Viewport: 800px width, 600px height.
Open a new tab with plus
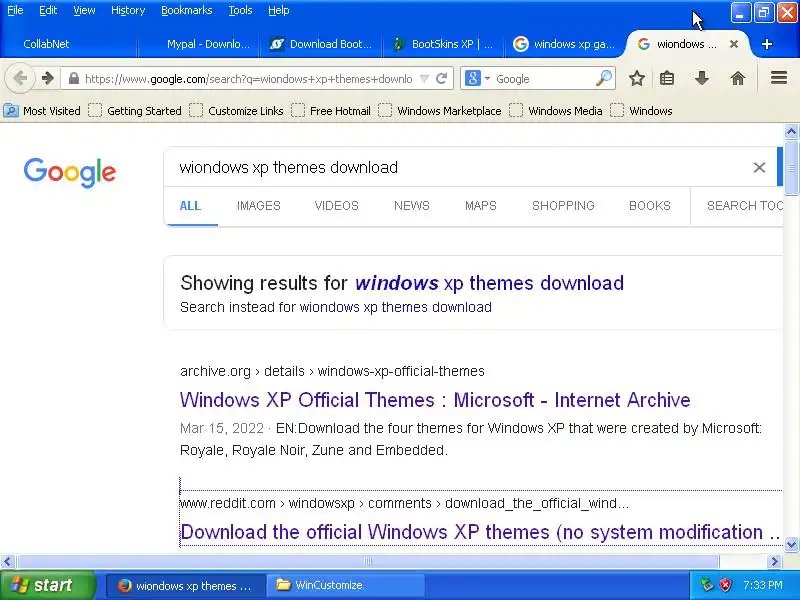coord(766,44)
